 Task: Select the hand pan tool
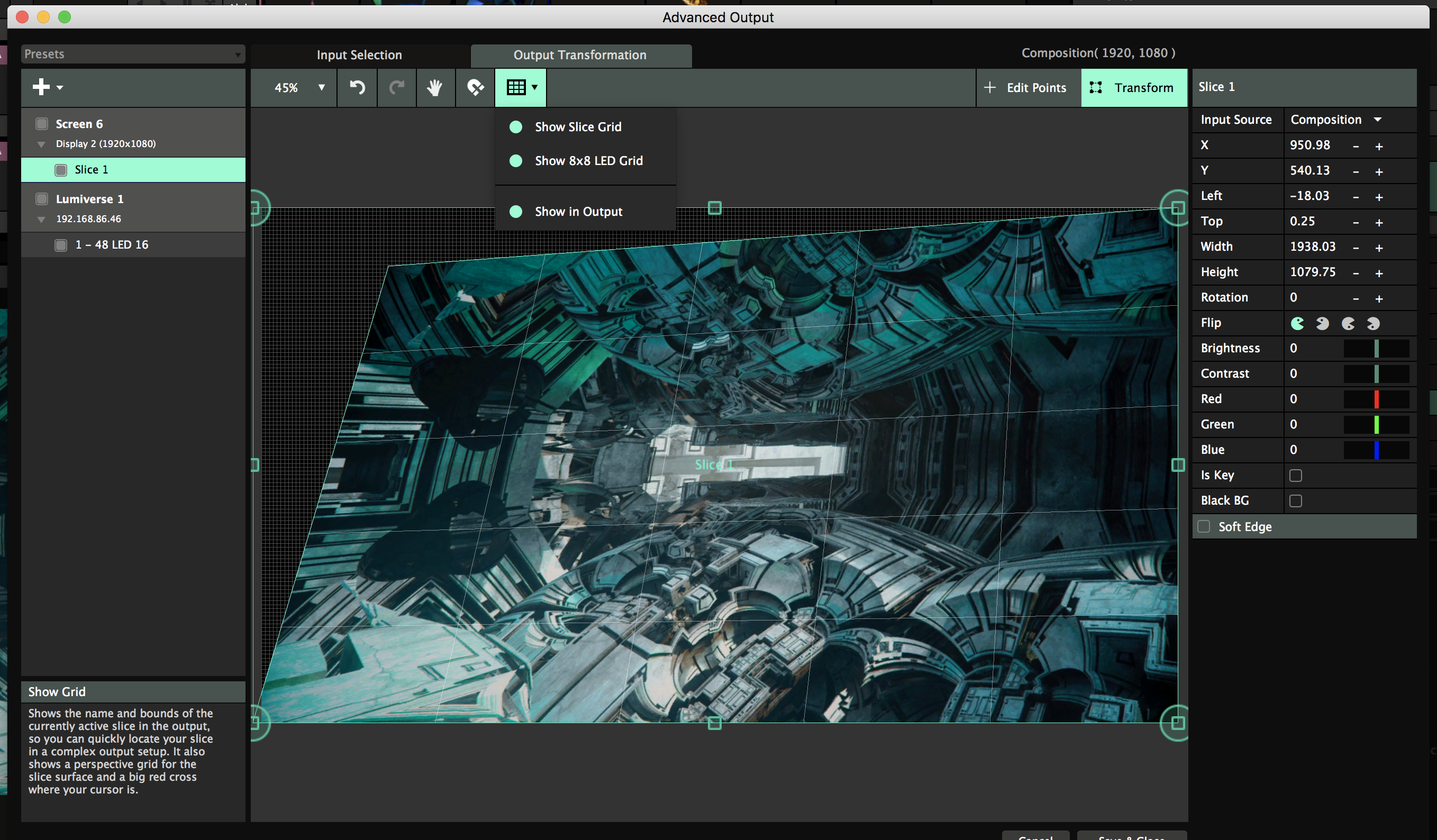pyautogui.click(x=435, y=87)
